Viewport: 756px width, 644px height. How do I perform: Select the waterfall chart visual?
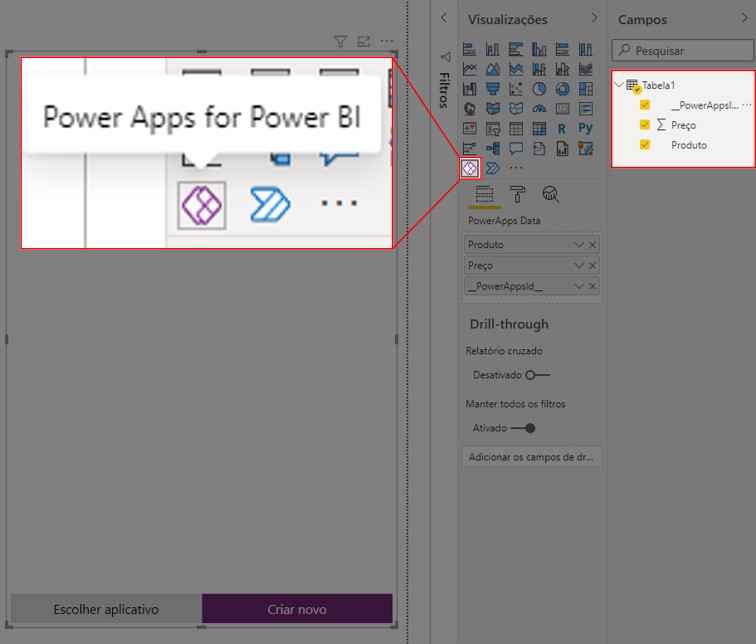pyautogui.click(x=469, y=89)
